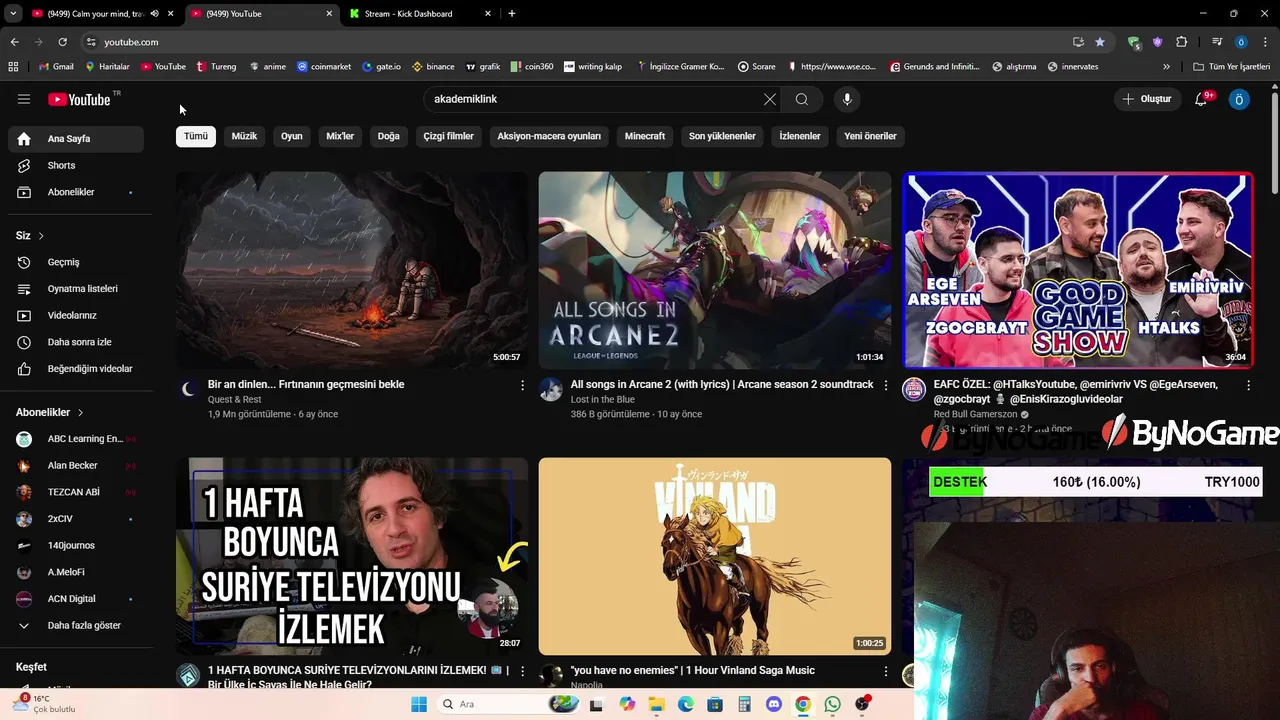Mute the 'Calm your mind' tab audio
The width and height of the screenshot is (1280, 720).
pyautogui.click(x=154, y=14)
